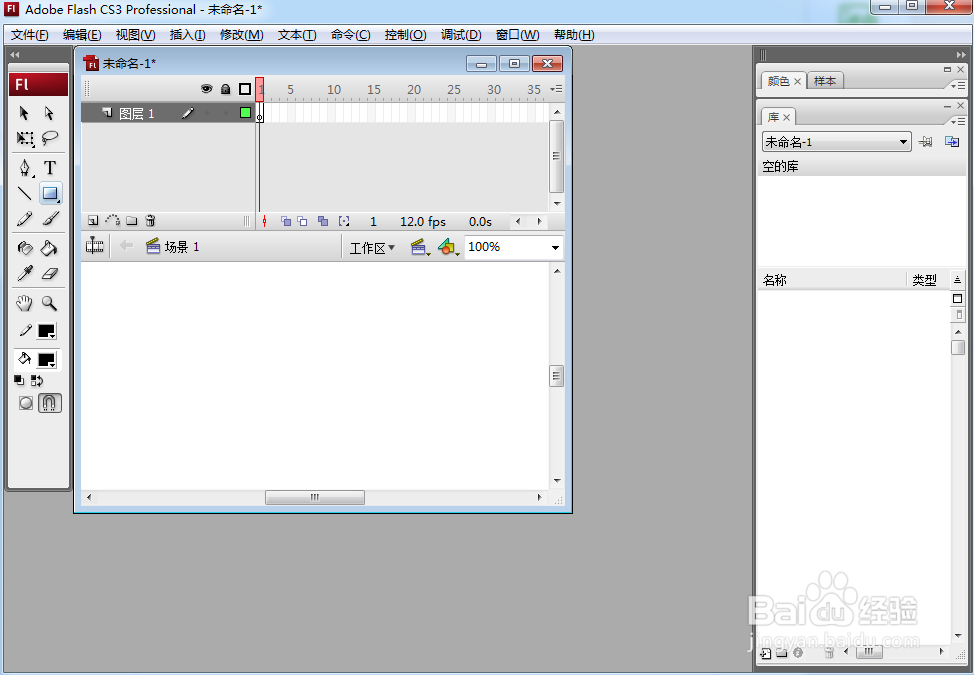Select the Lasso tool
974x675 pixels.
(50, 138)
